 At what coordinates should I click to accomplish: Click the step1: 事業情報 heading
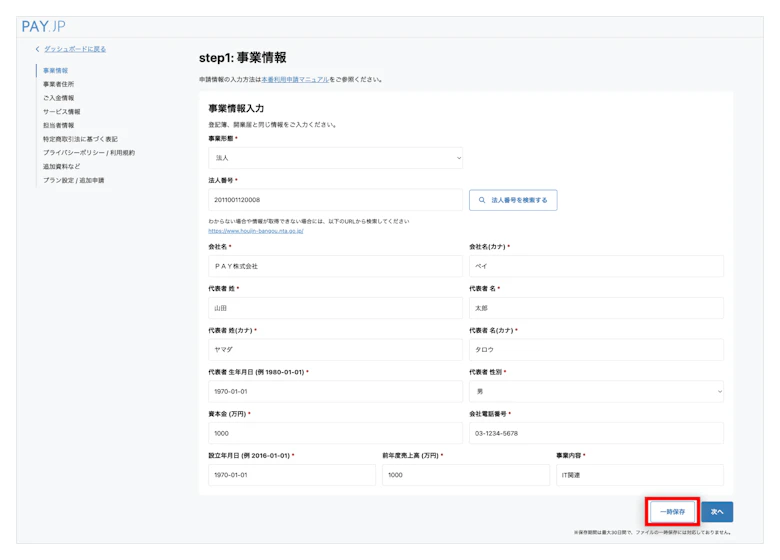point(243,58)
